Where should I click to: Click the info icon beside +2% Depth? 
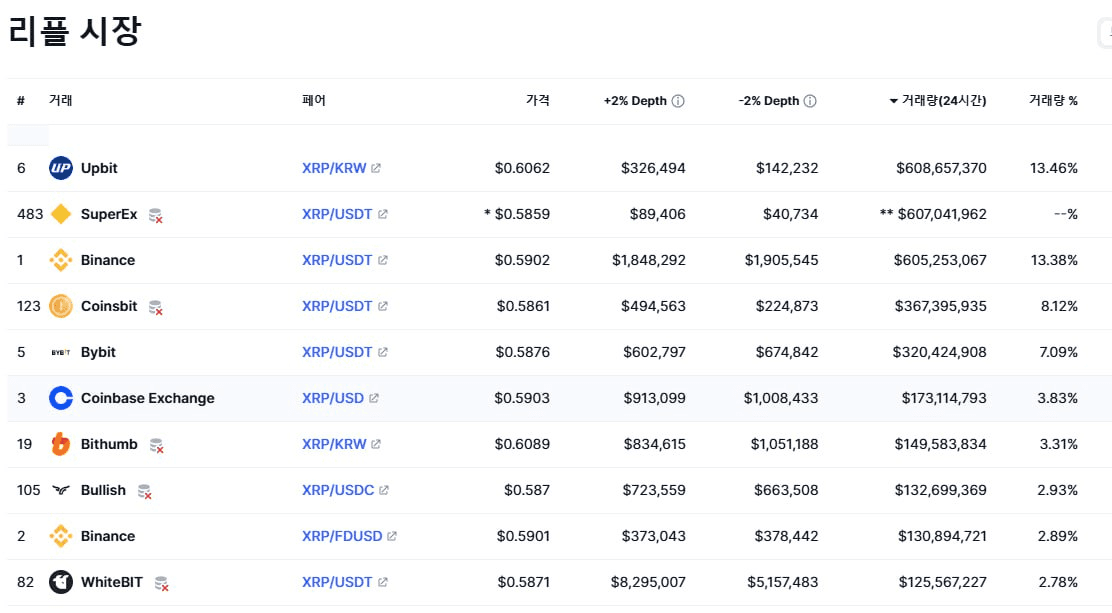click(678, 101)
